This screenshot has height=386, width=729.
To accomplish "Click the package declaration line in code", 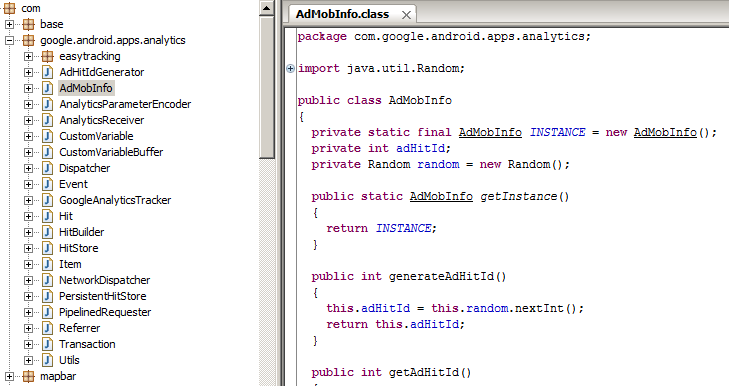I will coord(444,36).
